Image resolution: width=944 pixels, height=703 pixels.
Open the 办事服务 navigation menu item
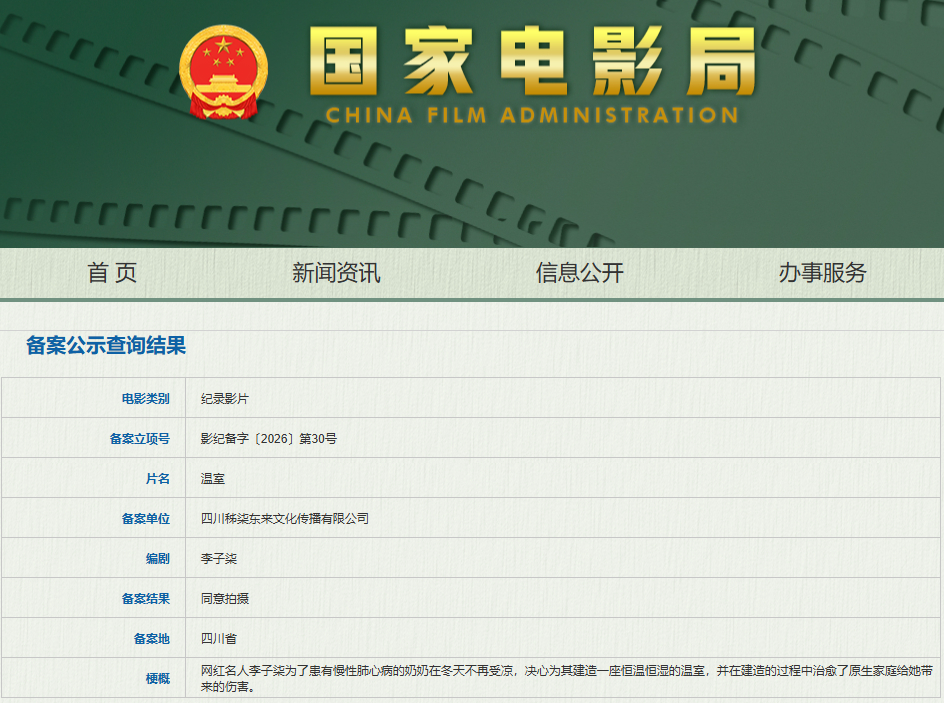coord(822,273)
